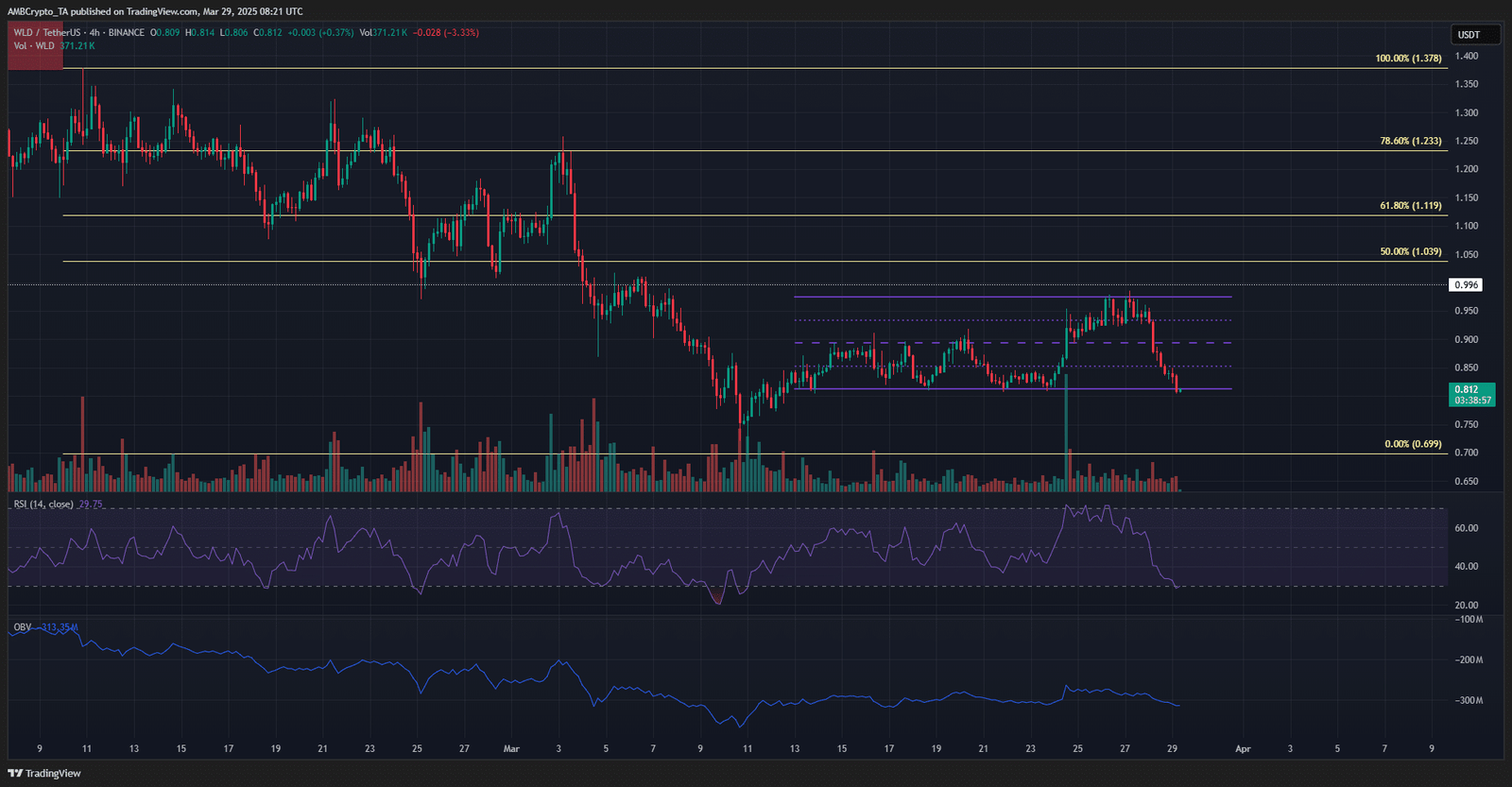Click the TradingView logo icon
1512x787 pixels.
point(15,773)
